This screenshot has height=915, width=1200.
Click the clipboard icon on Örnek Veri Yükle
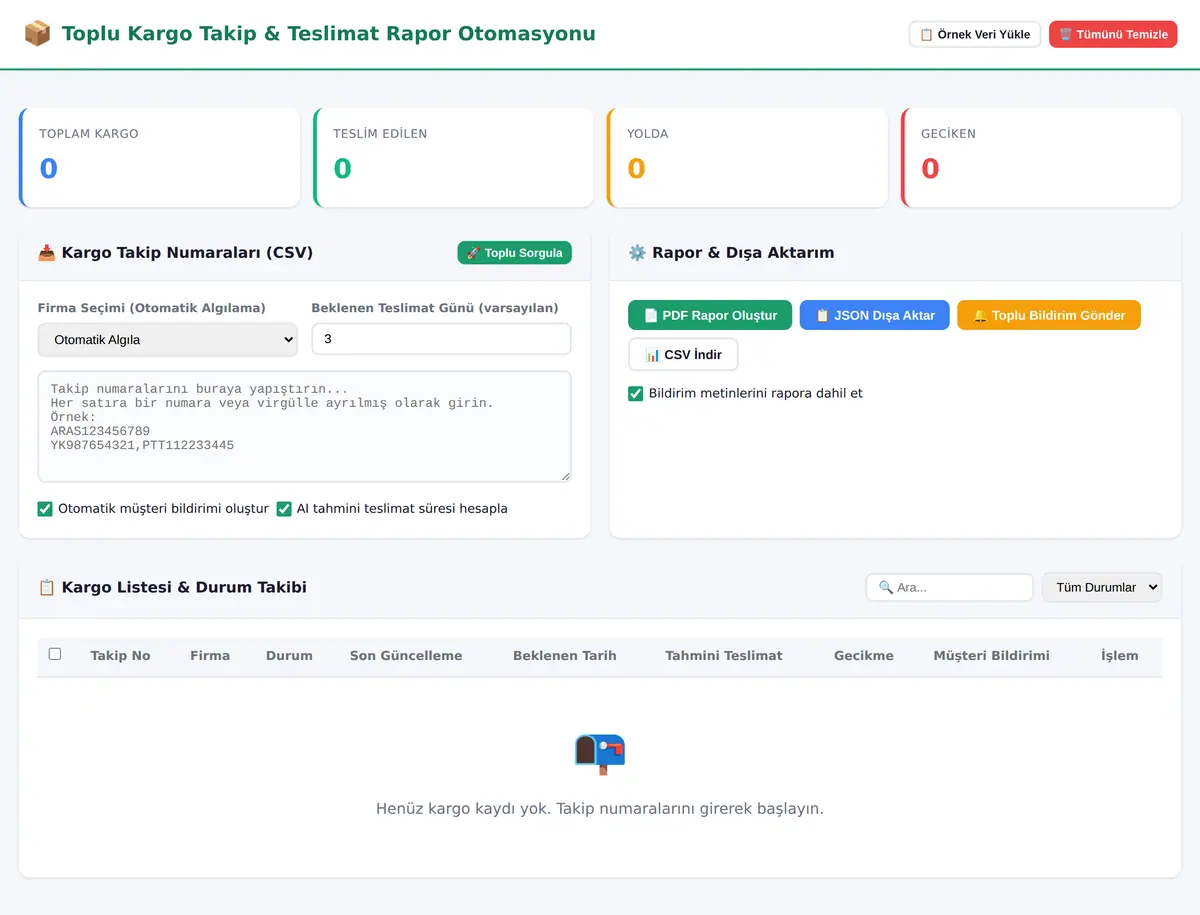[926, 34]
